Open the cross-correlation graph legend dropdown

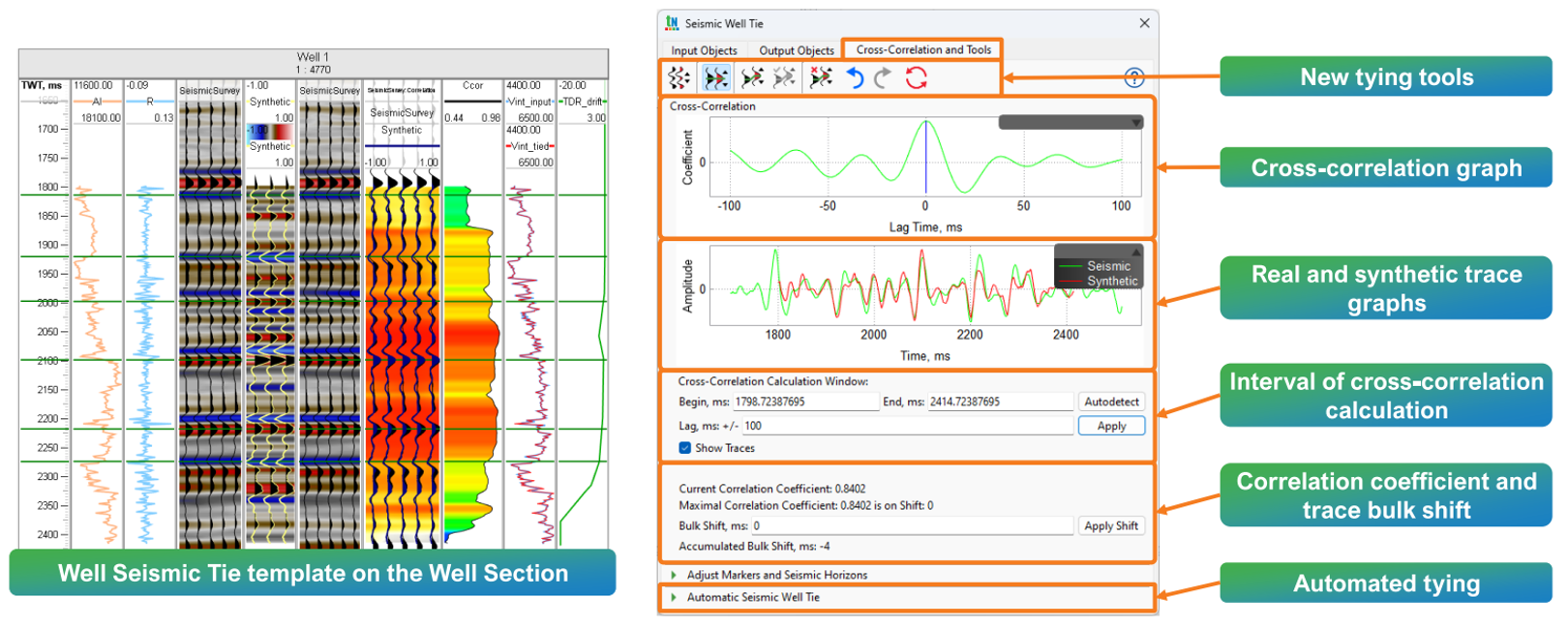point(1136,123)
